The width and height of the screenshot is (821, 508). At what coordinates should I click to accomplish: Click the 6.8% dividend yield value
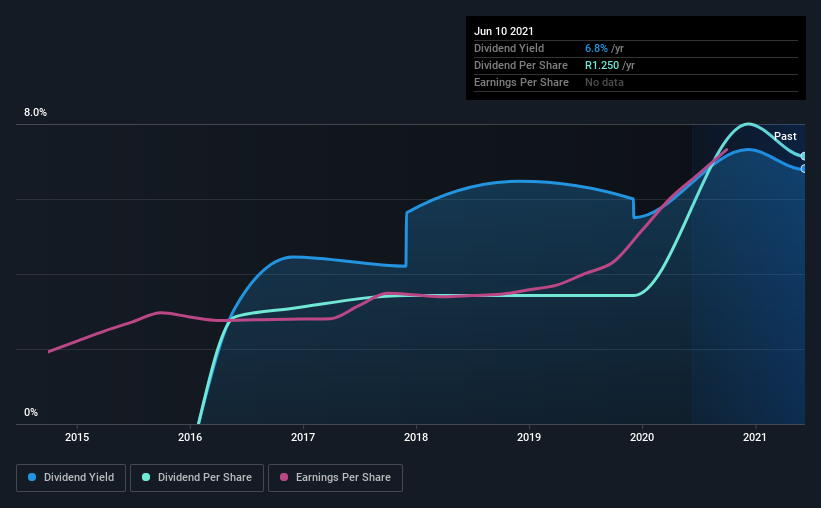596,48
